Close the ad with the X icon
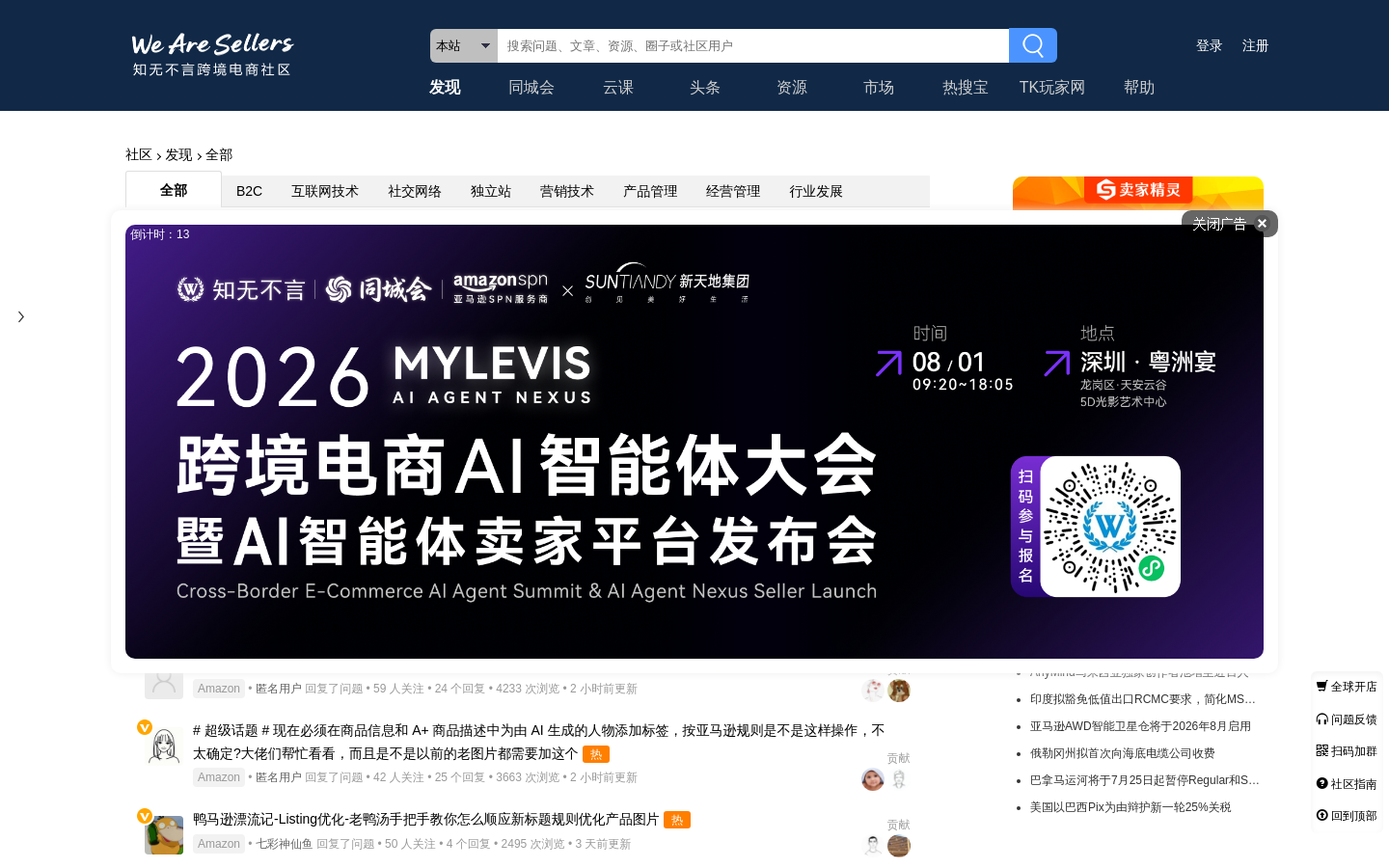 pyautogui.click(x=1262, y=224)
